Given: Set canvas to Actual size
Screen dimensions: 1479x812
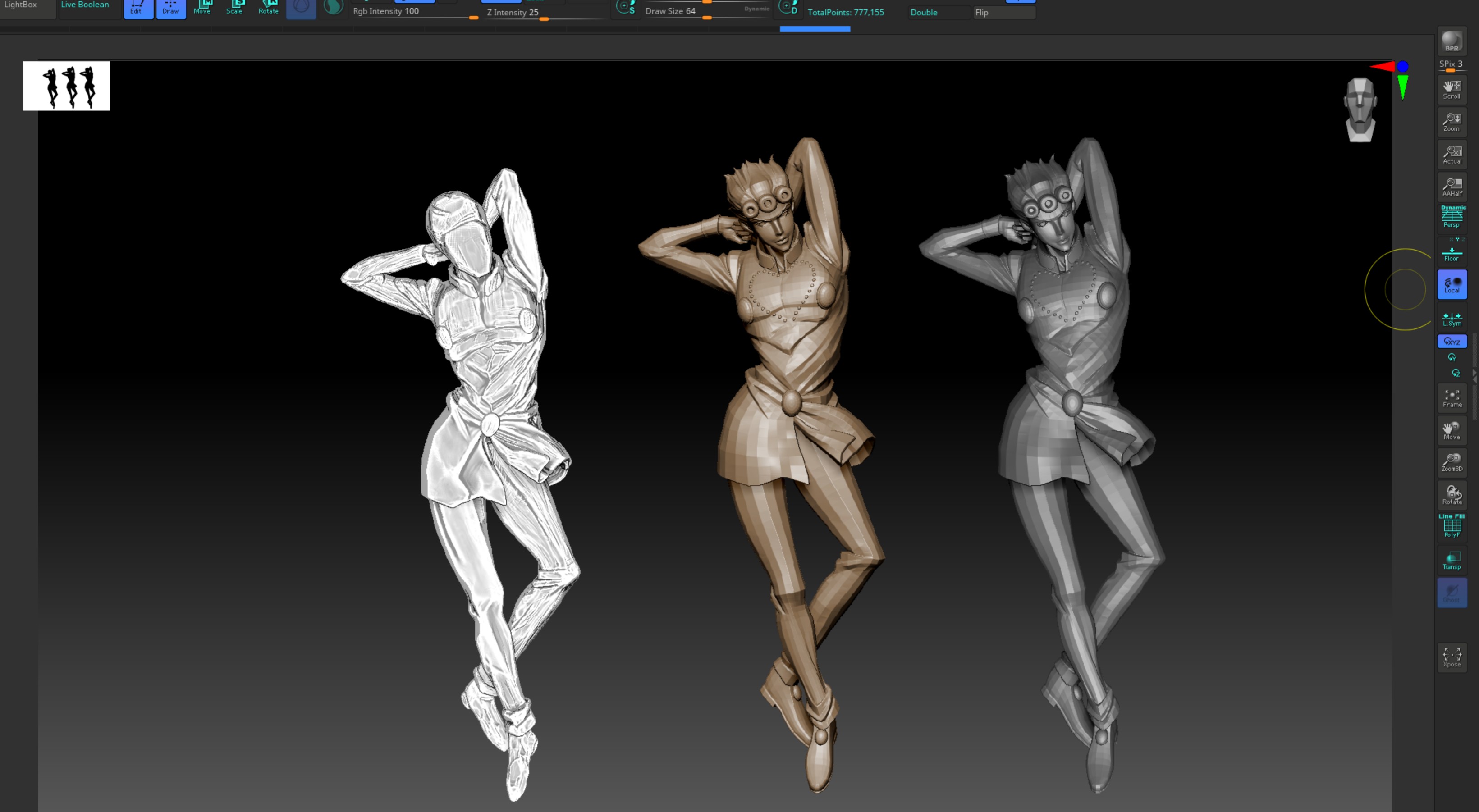Looking at the screenshot, I should (x=1452, y=154).
